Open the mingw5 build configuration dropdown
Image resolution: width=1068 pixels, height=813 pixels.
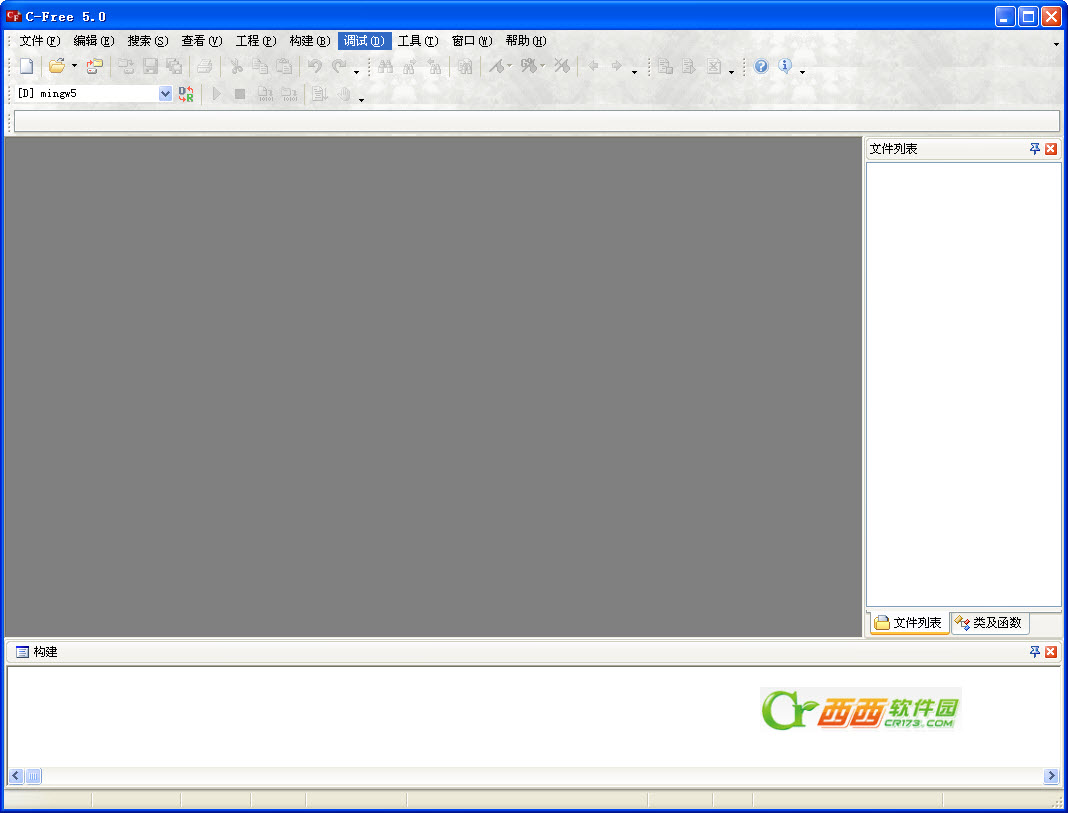click(x=166, y=94)
